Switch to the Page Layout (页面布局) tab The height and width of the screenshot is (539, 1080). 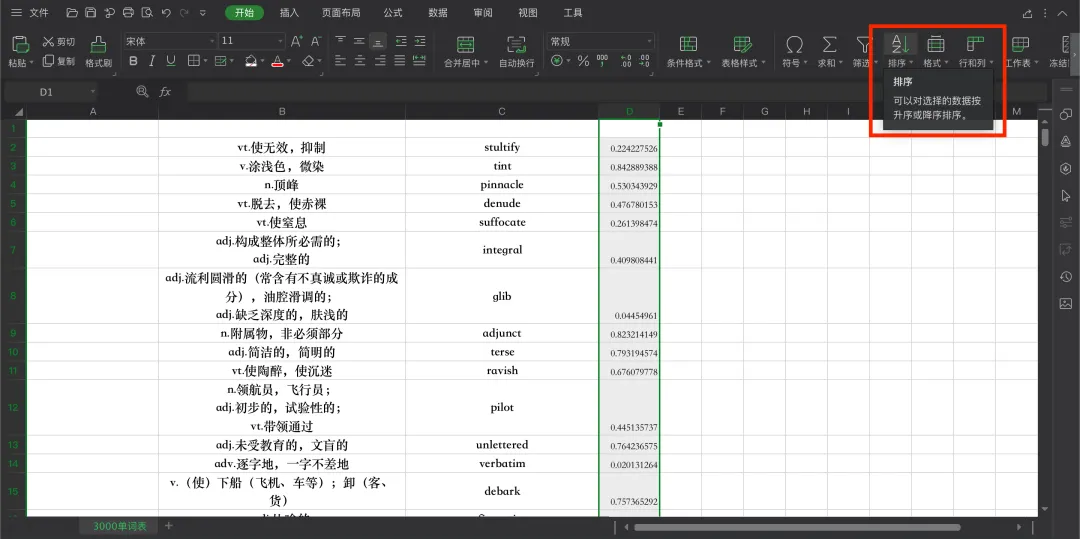[341, 12]
